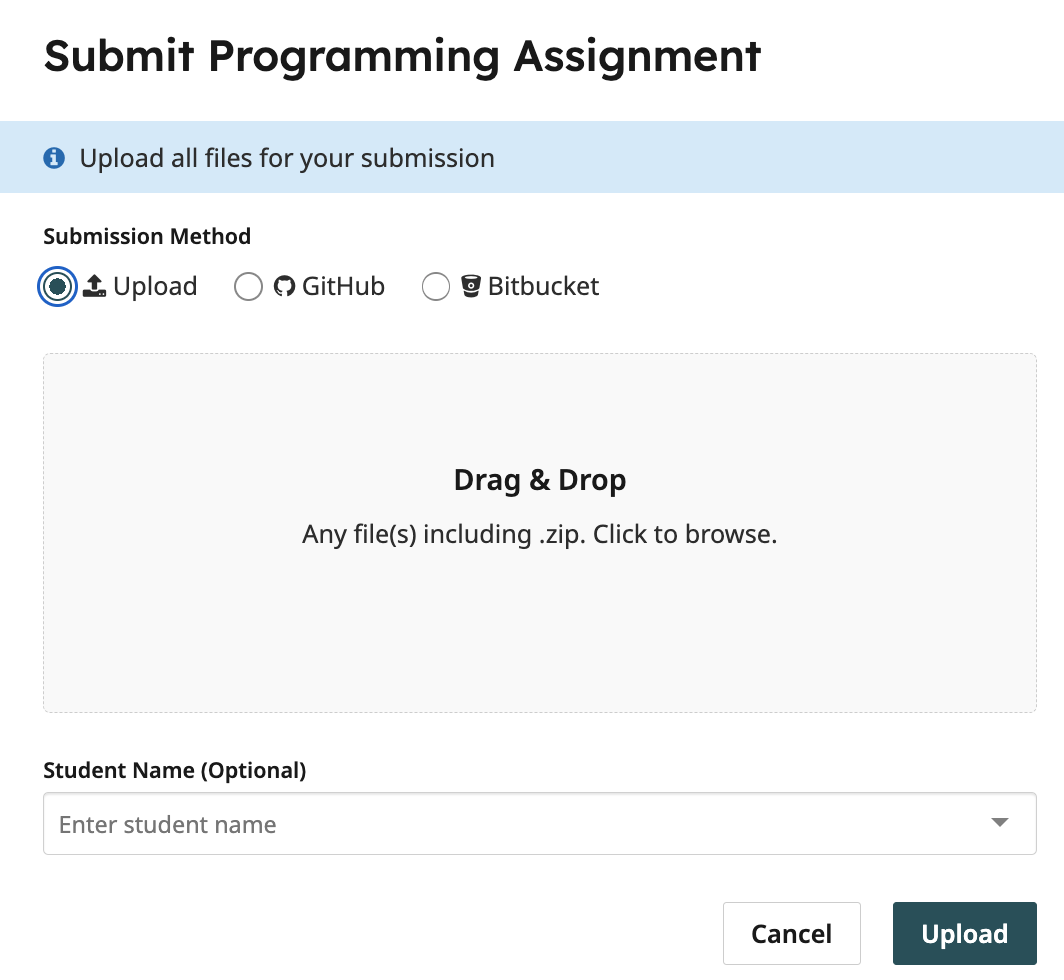Viewport: 1064px width, 980px height.
Task: Click the Bitbucket label text
Action: point(543,287)
